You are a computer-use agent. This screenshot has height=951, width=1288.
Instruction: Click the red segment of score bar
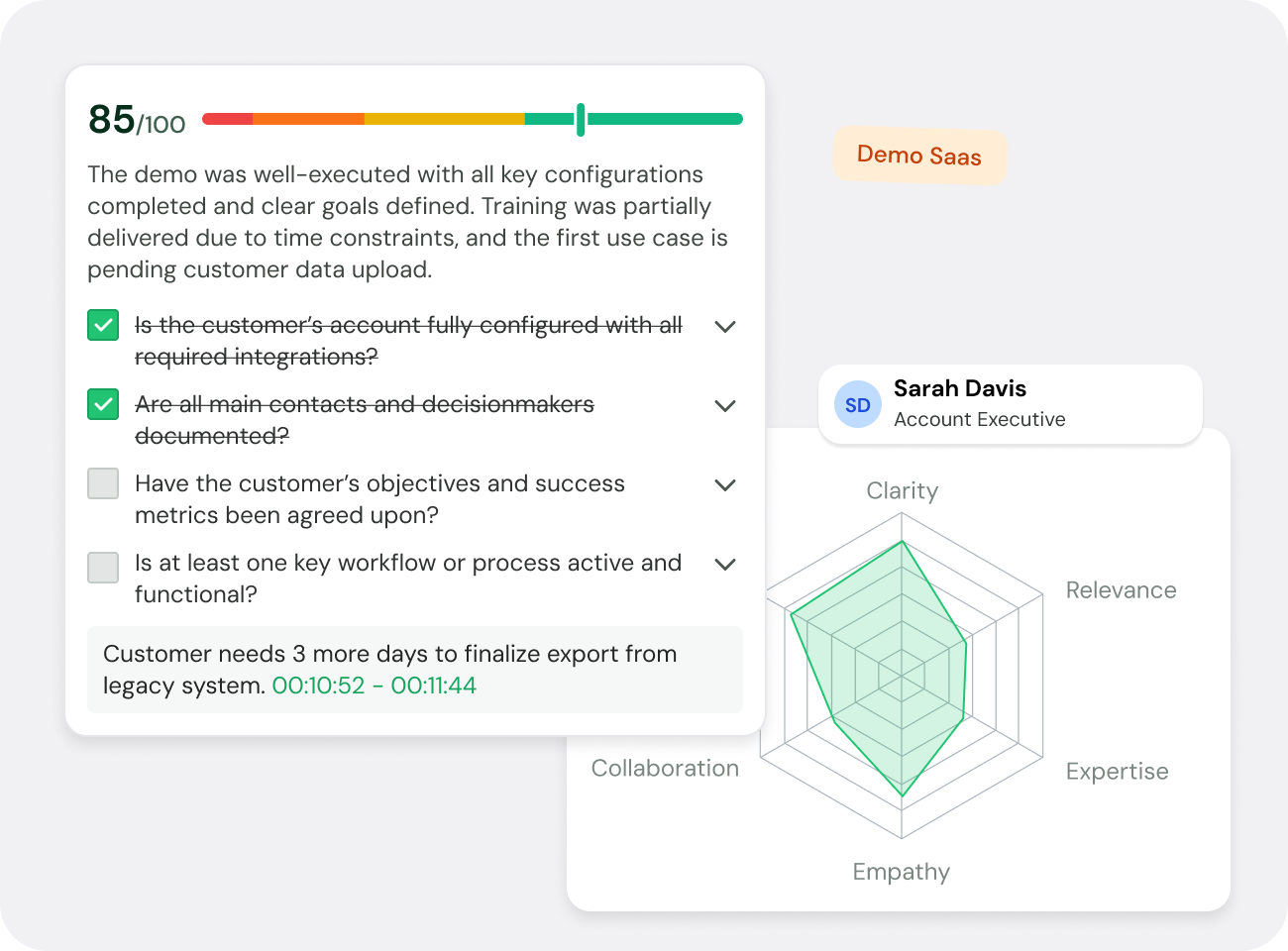228,119
